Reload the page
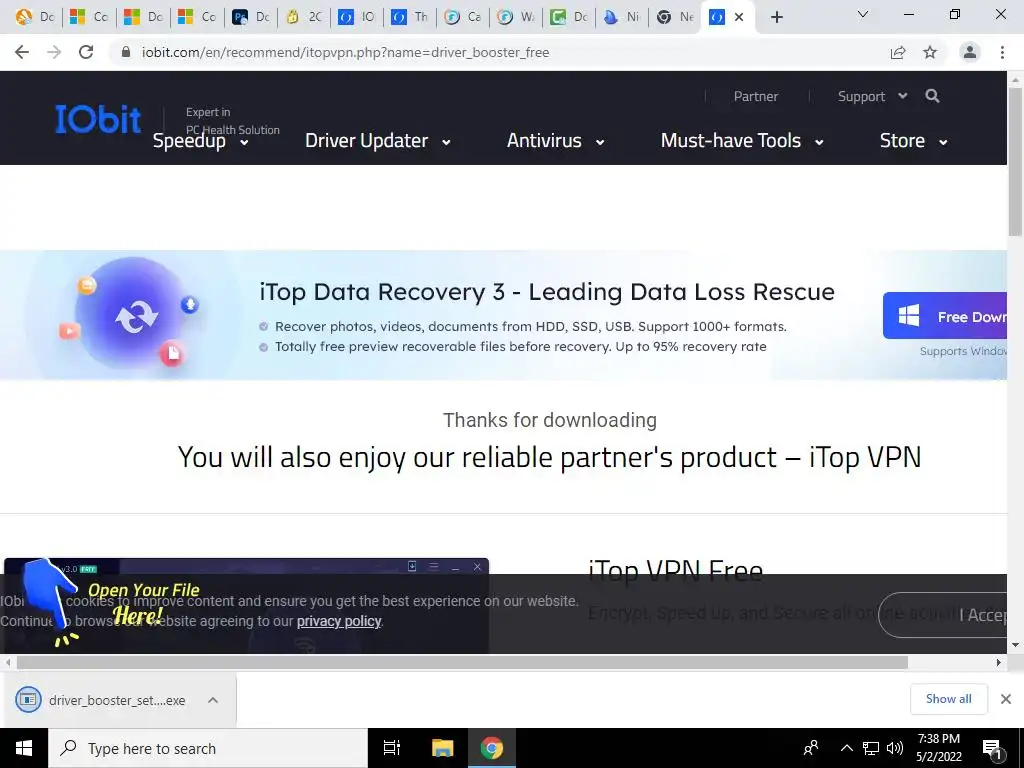Image resolution: width=1024 pixels, height=768 pixels. tap(86, 52)
